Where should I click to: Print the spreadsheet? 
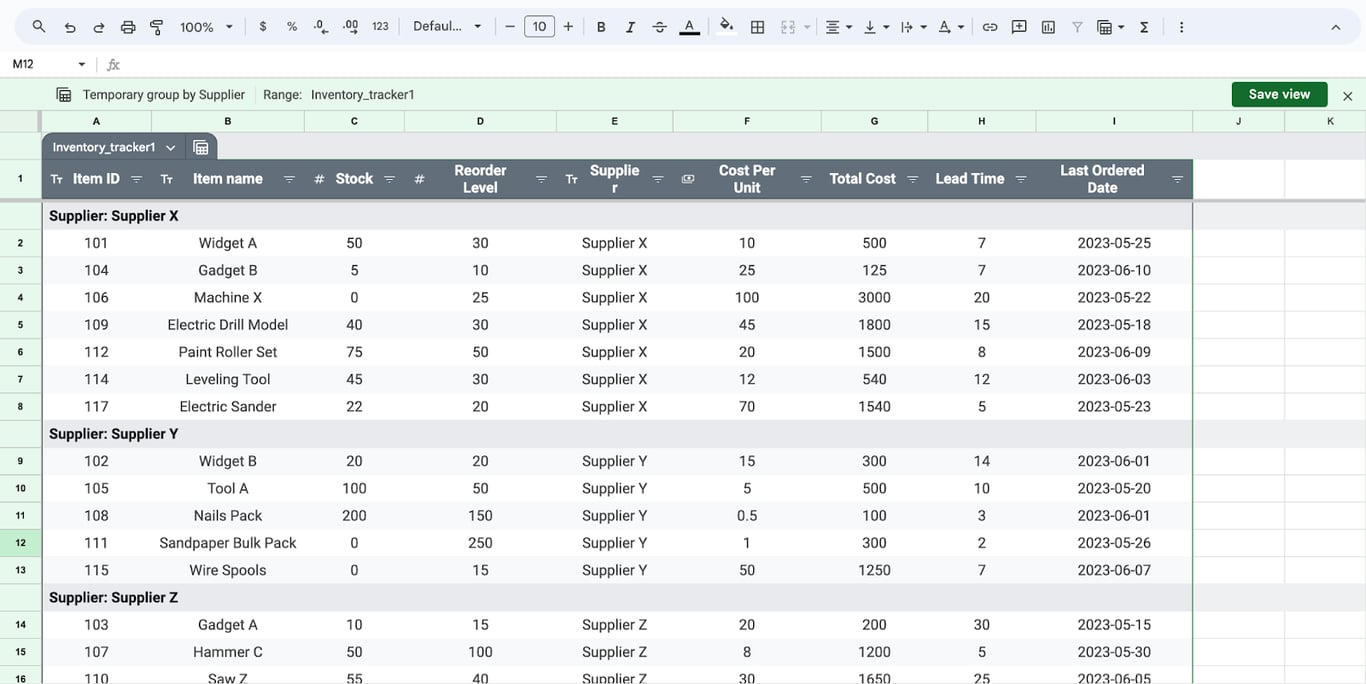tap(128, 27)
